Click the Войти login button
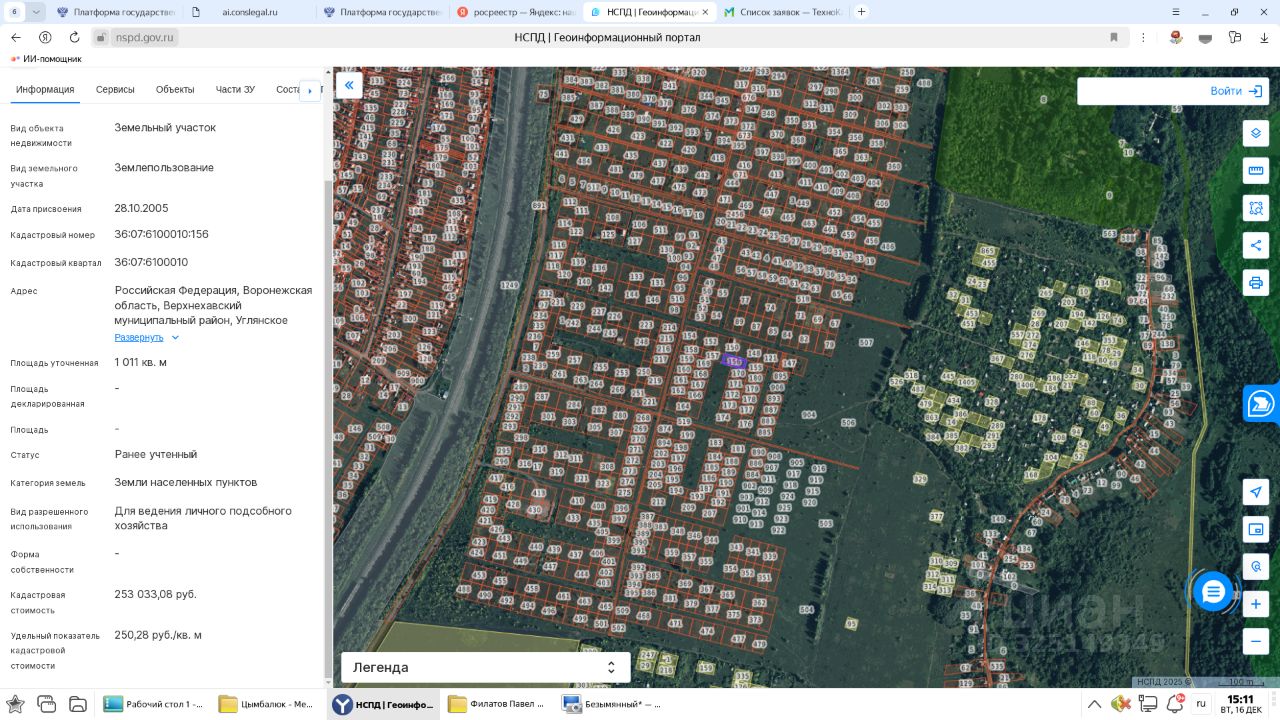This screenshot has width=1280, height=720. 1236,91
